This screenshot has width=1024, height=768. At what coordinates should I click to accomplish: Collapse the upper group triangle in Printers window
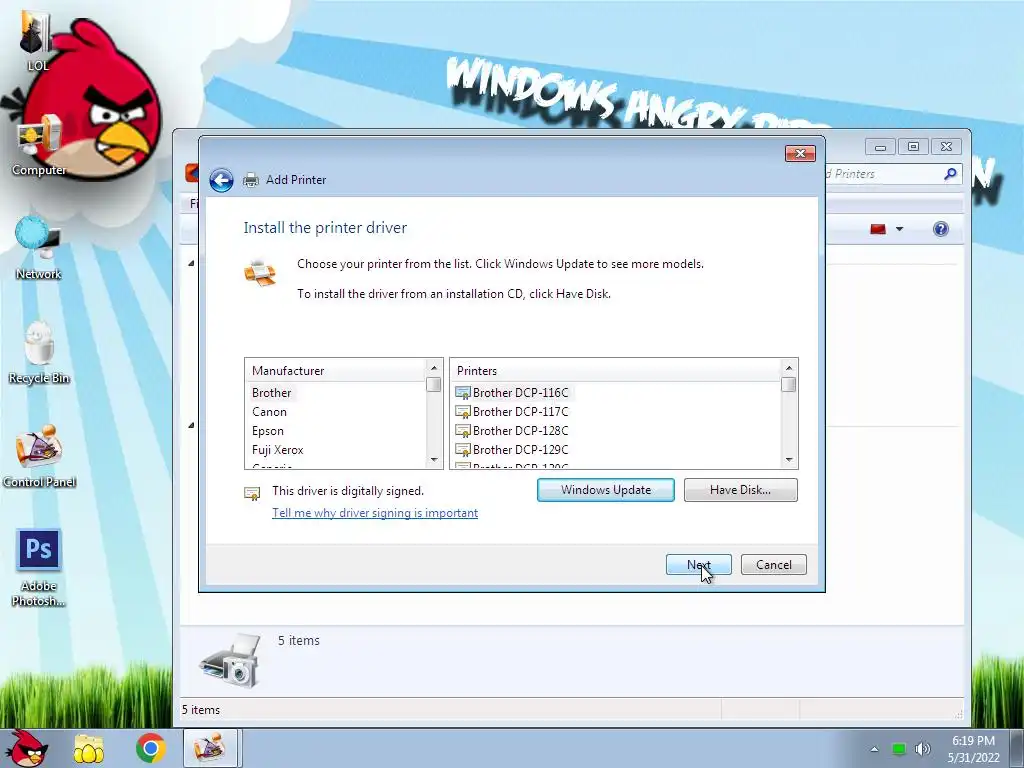coord(191,264)
